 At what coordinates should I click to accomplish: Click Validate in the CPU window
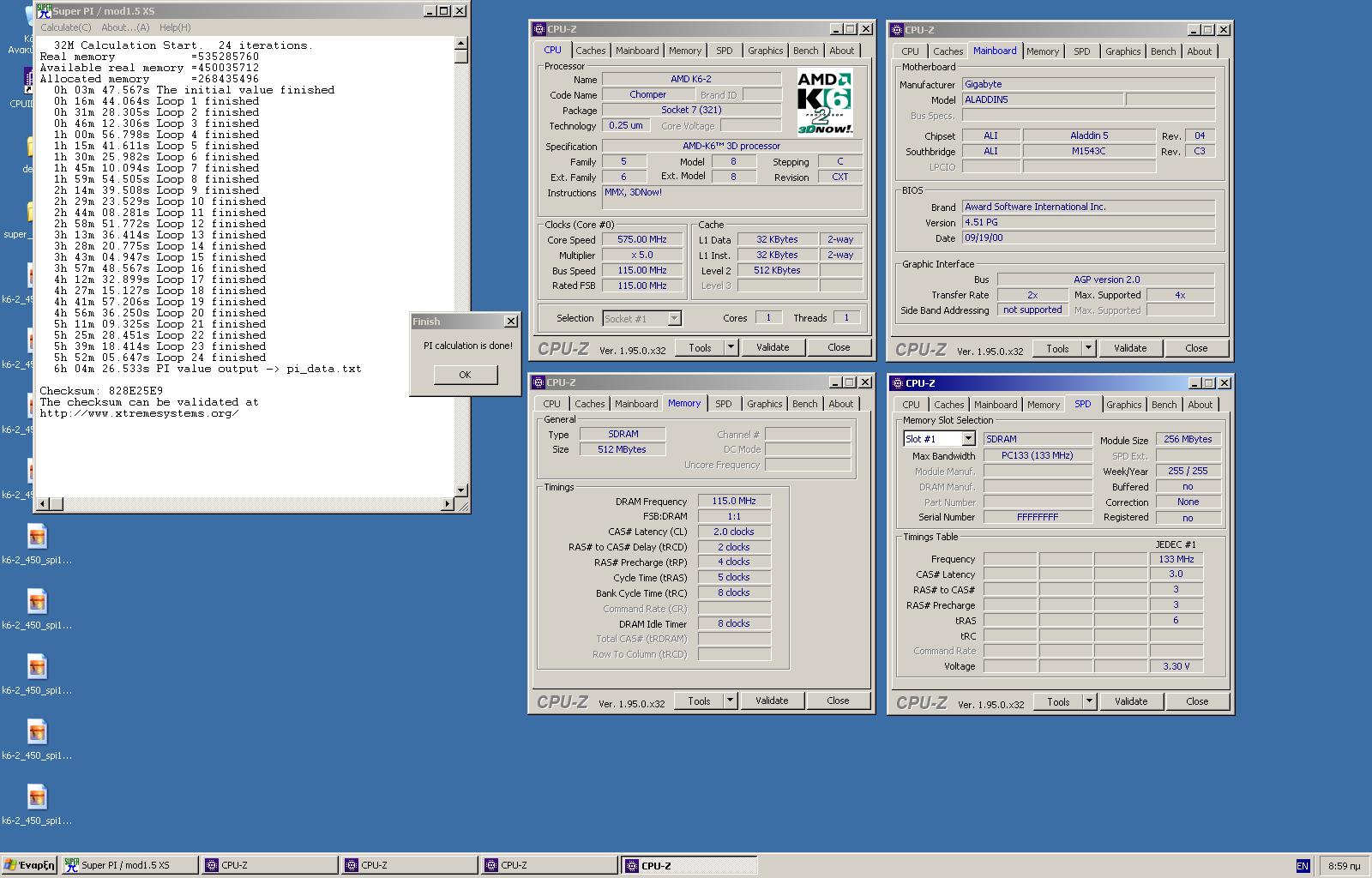pos(773,347)
